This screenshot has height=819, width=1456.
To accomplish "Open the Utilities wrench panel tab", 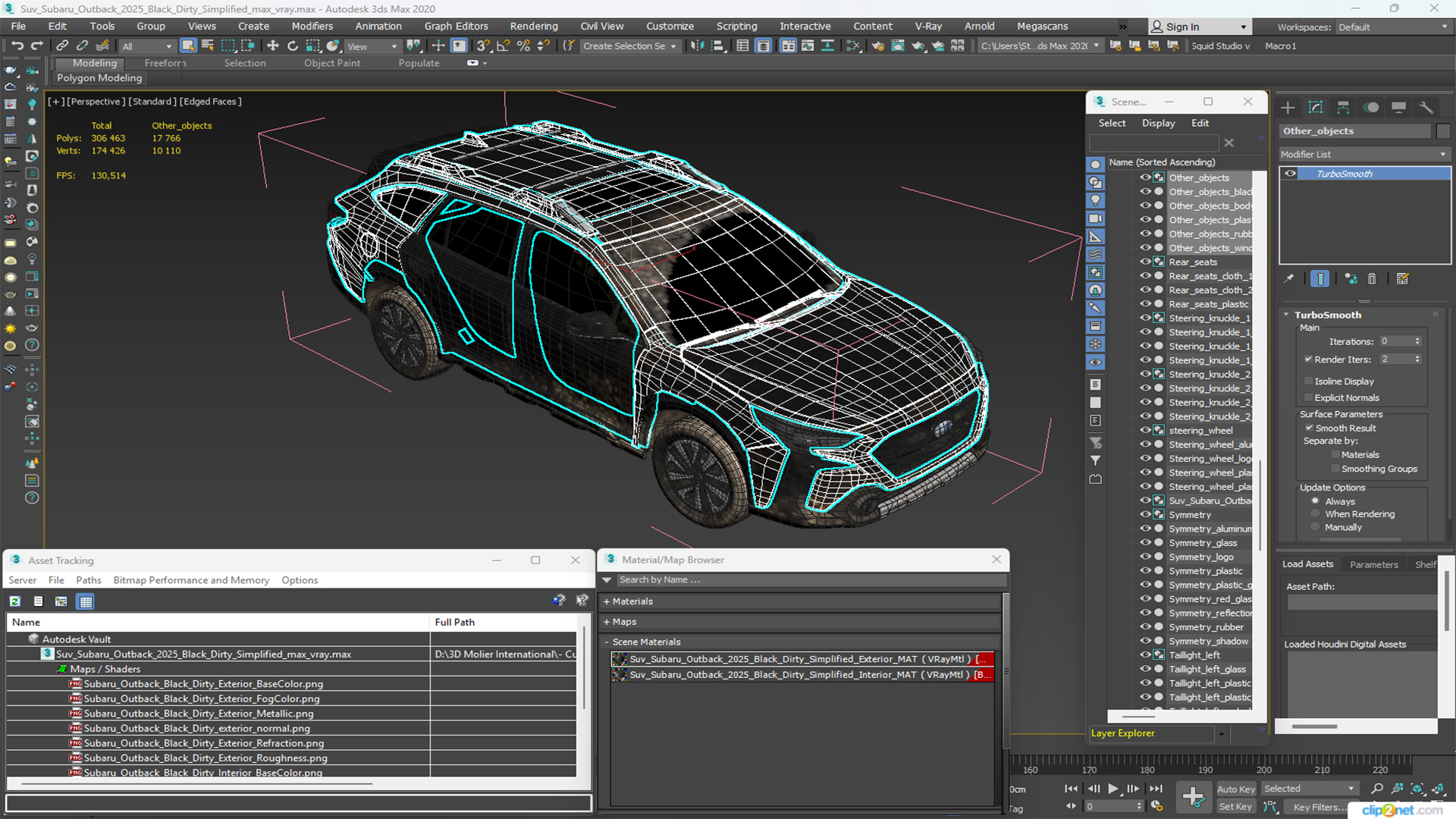I will click(x=1426, y=107).
